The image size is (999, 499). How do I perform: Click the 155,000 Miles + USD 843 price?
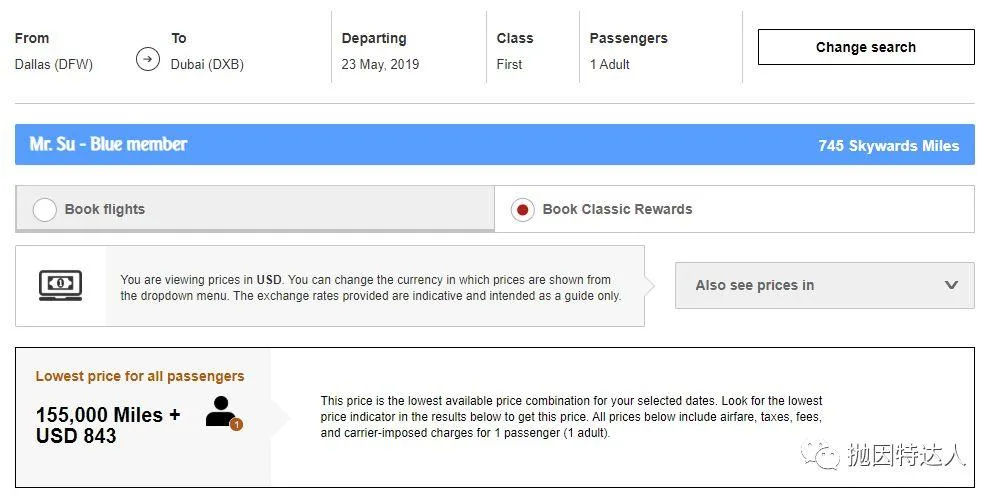[108, 425]
